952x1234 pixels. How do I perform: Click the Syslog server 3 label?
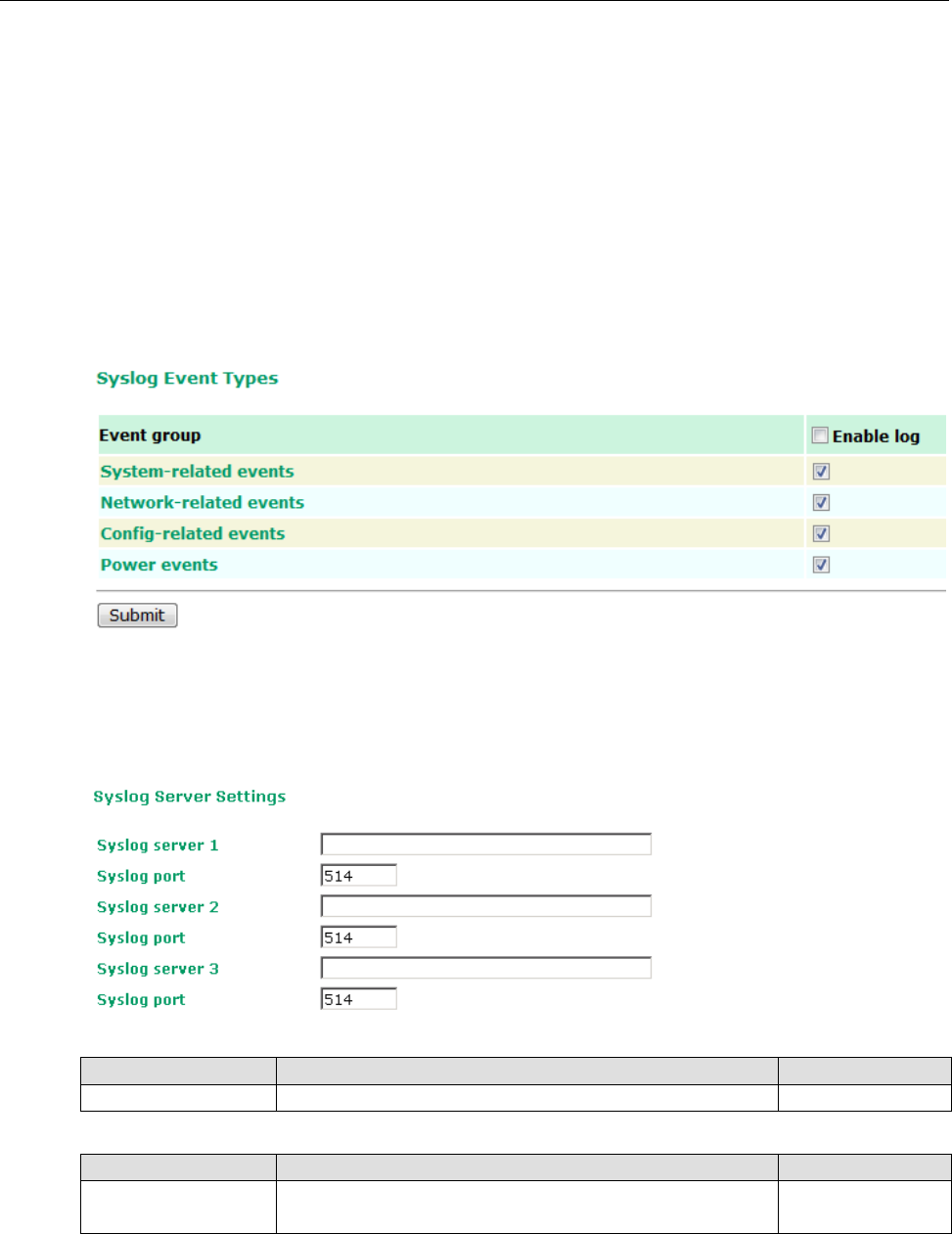pyautogui.click(x=158, y=969)
